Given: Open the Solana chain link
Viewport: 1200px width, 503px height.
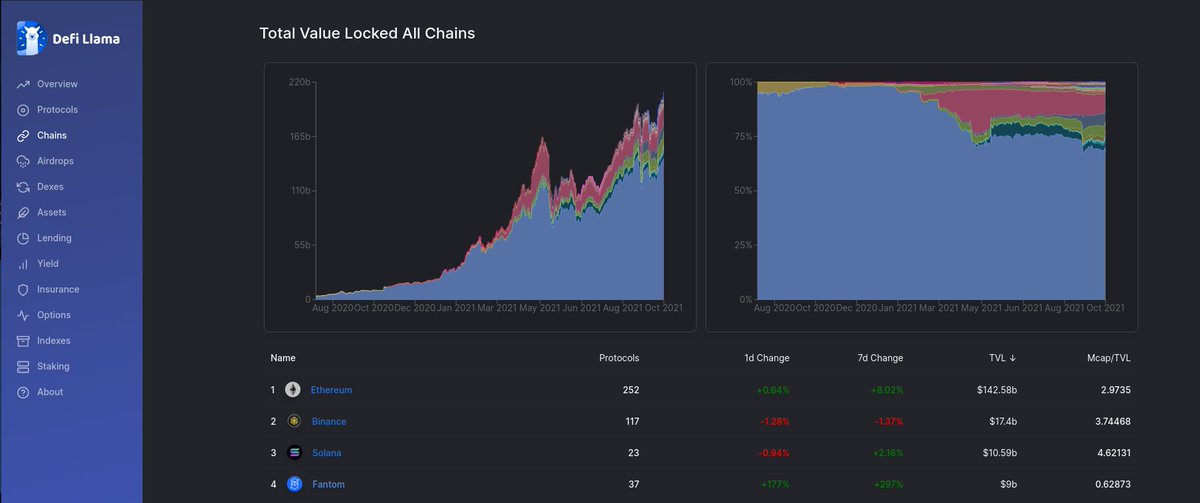Looking at the screenshot, I should click(x=327, y=453).
